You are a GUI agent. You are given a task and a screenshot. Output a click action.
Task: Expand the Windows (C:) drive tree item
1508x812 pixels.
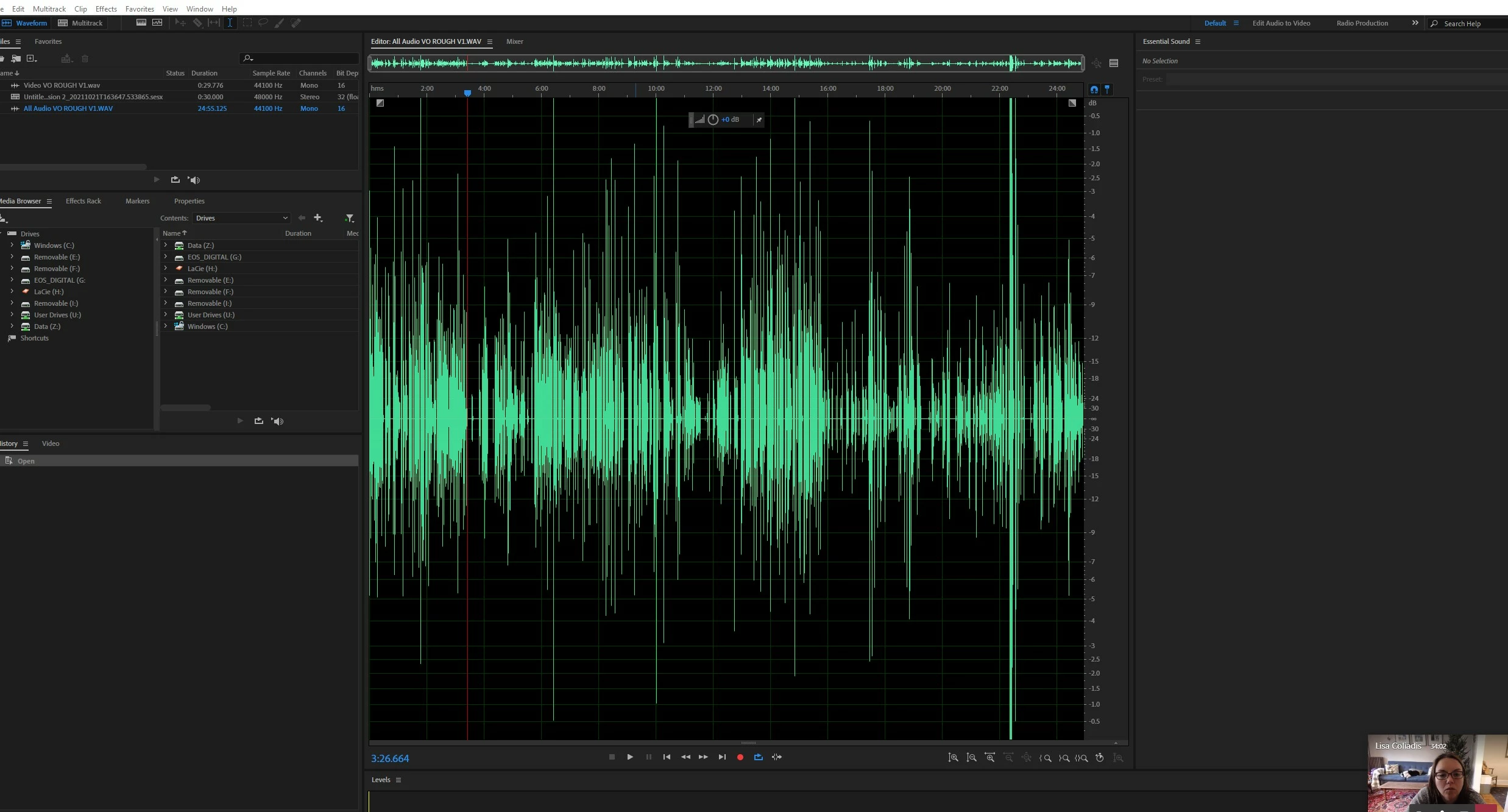point(12,245)
